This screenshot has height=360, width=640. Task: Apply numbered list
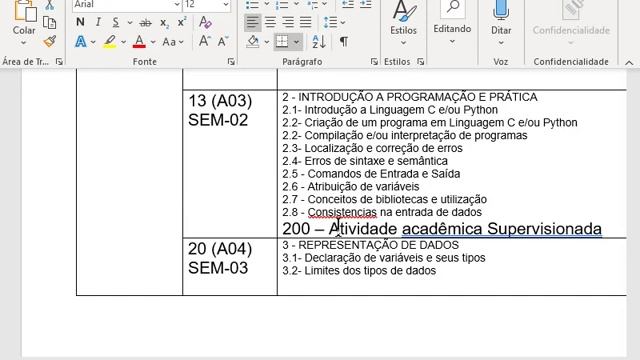pyautogui.click(x=282, y=5)
